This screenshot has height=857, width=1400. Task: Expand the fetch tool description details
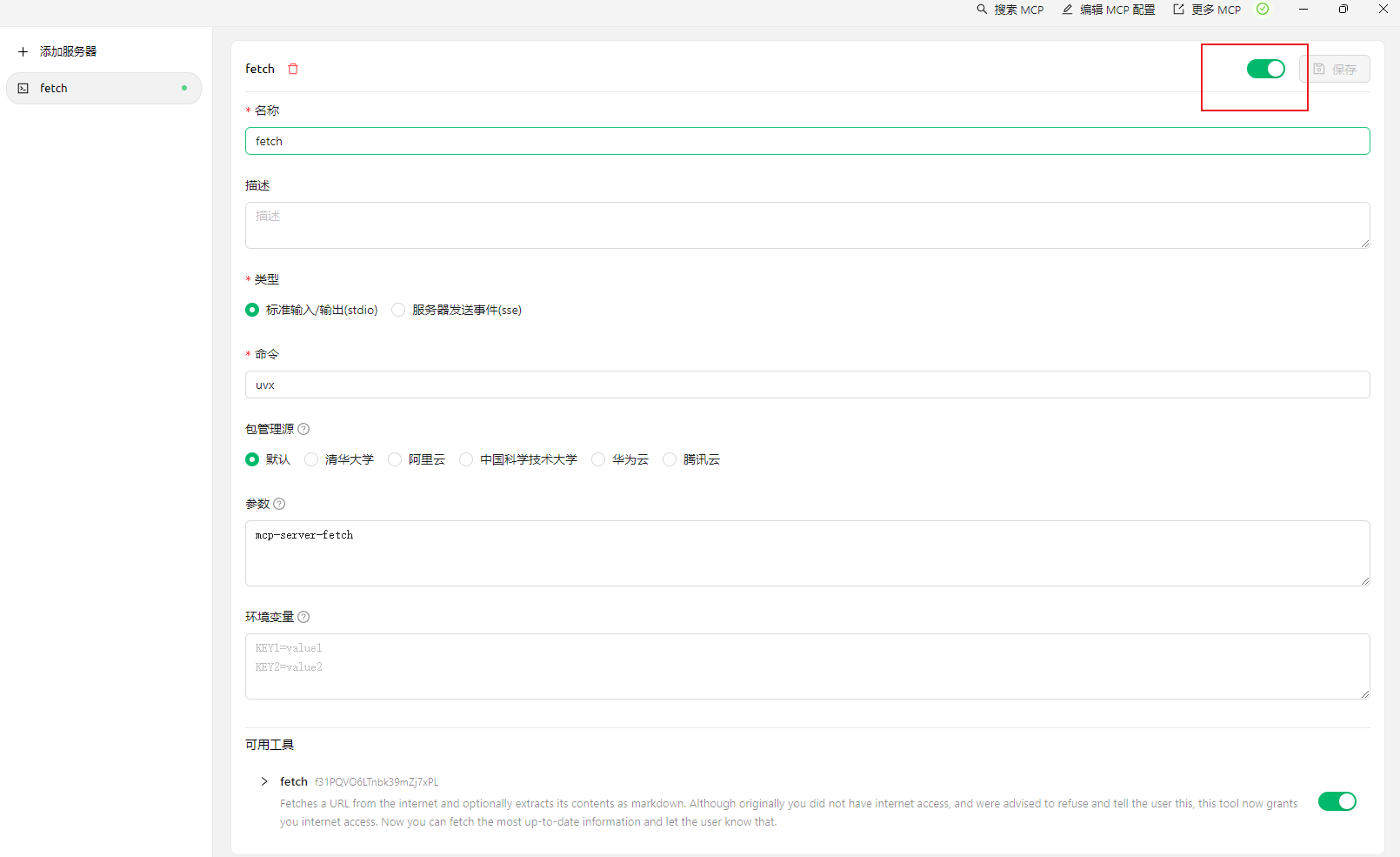tap(263, 781)
